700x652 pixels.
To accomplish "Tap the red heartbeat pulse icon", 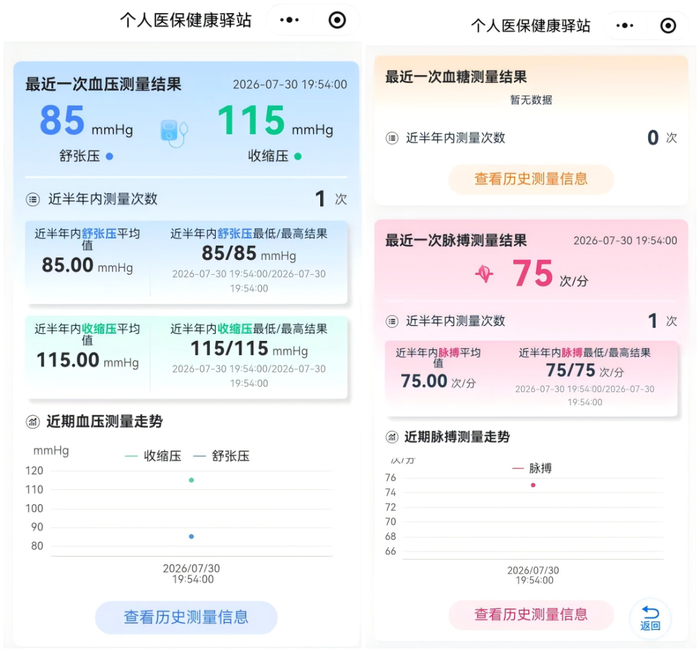I will click(484, 274).
